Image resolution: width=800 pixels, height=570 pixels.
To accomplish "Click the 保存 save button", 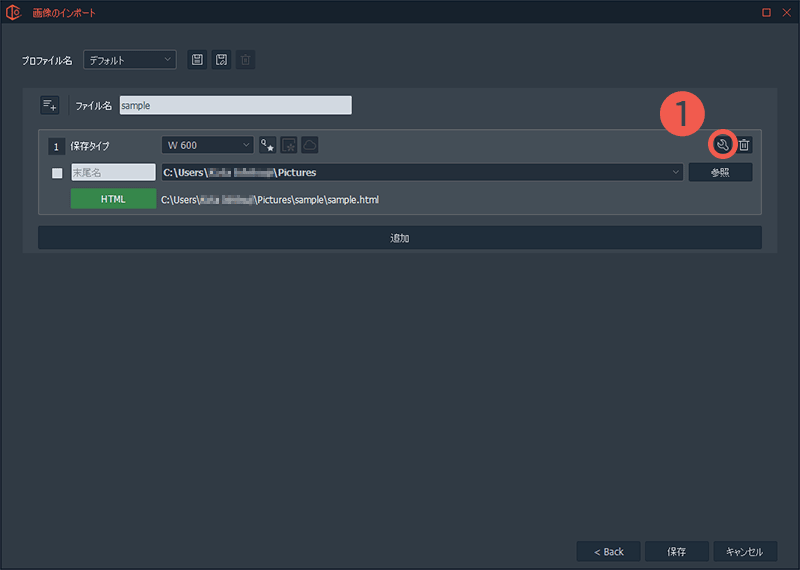I will 676,551.
